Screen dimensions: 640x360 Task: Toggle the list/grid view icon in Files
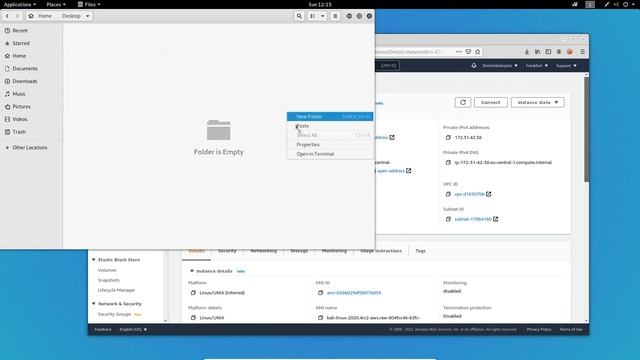point(313,16)
